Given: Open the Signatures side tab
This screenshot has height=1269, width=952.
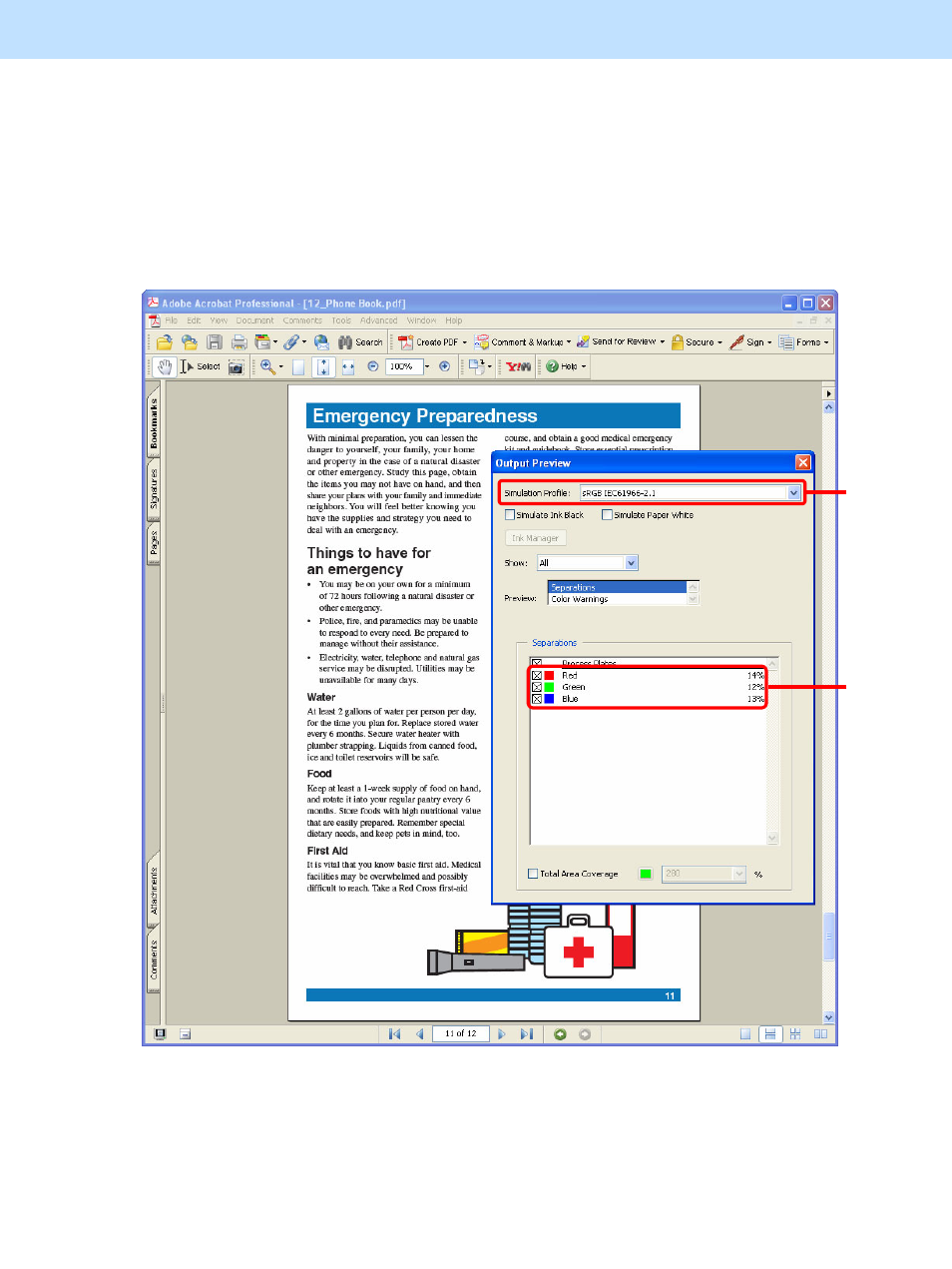Looking at the screenshot, I should point(154,489).
